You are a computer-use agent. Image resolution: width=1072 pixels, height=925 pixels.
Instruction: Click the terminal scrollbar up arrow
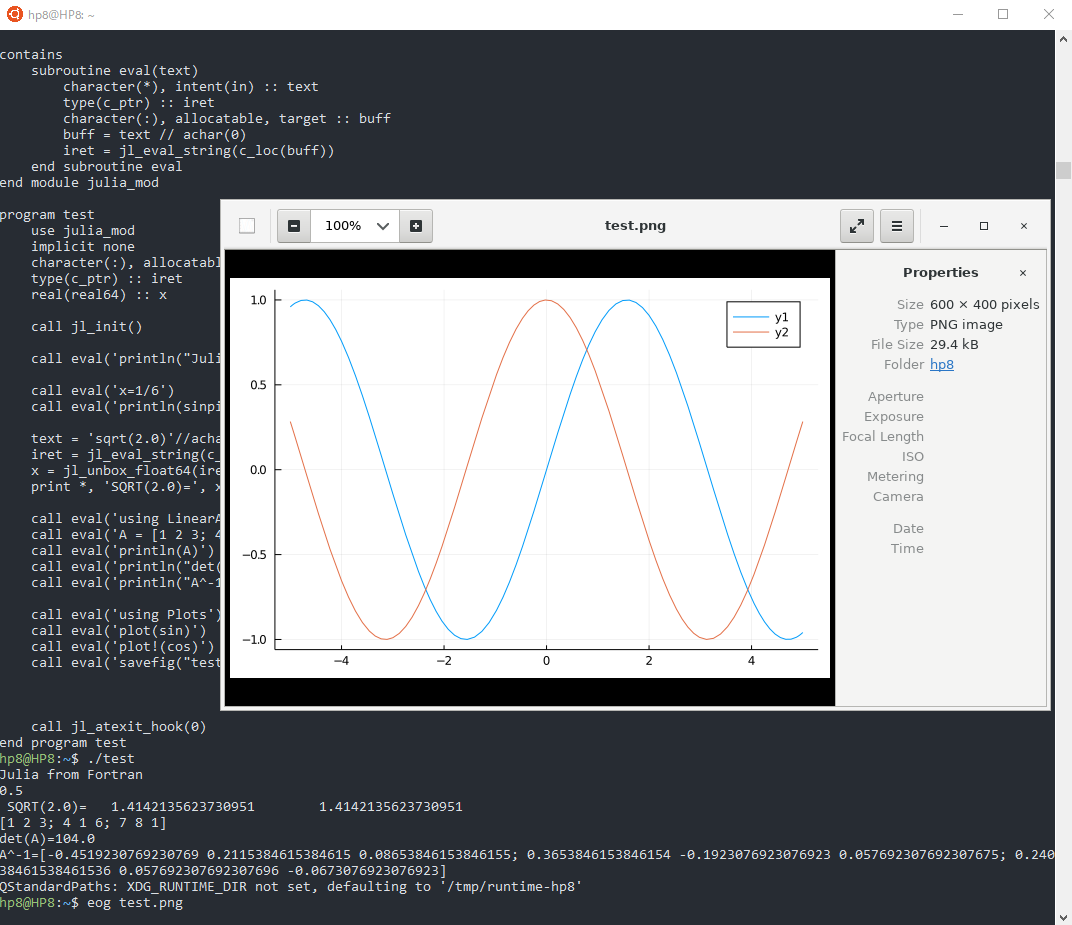[1063, 39]
